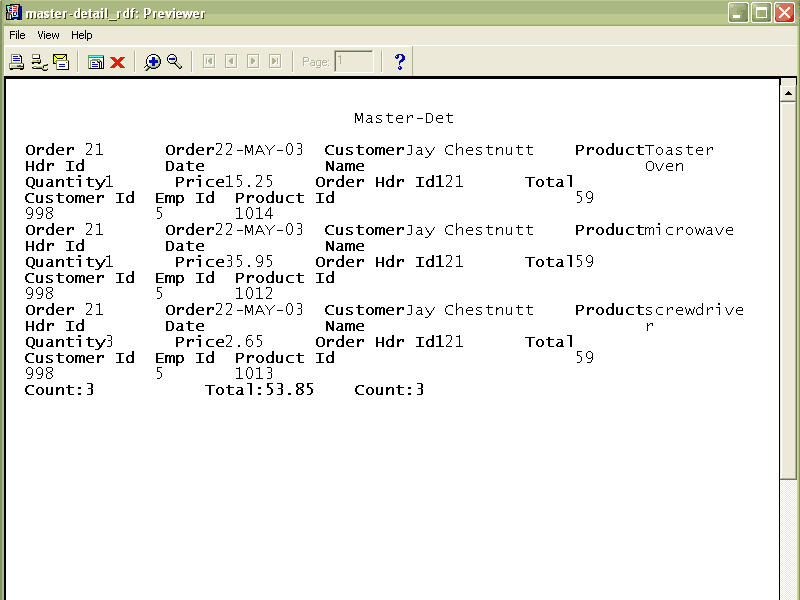Click the application icon in title bar
This screenshot has height=600, width=800.
pos(13,13)
